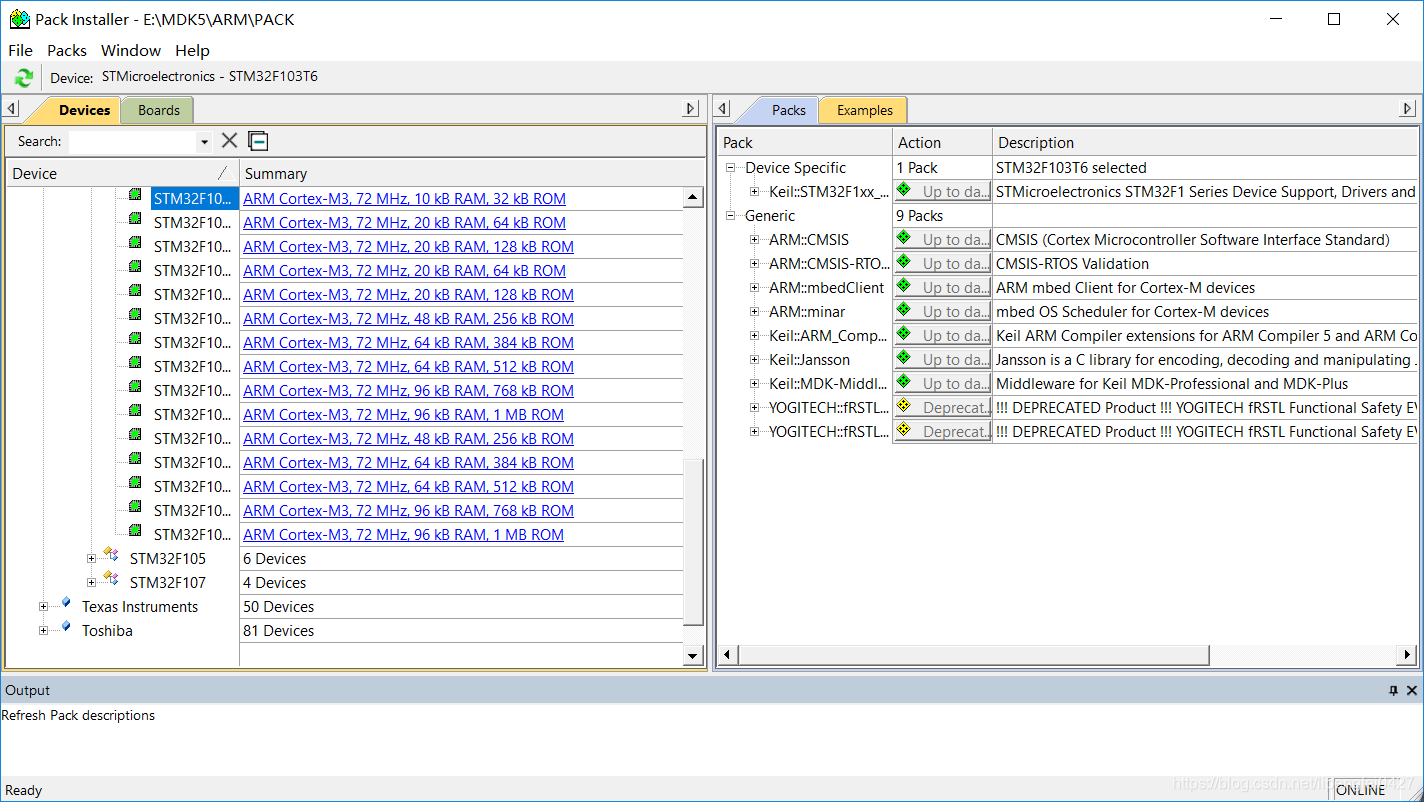Click green diamond icon for ARM::mbedClient
The width and height of the screenshot is (1424, 802).
(904, 286)
